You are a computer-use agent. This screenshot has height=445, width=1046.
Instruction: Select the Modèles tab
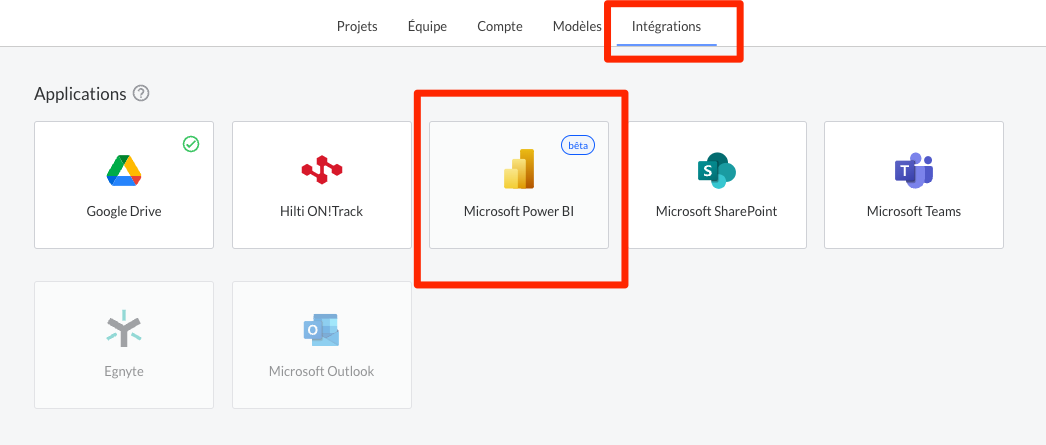coord(577,27)
